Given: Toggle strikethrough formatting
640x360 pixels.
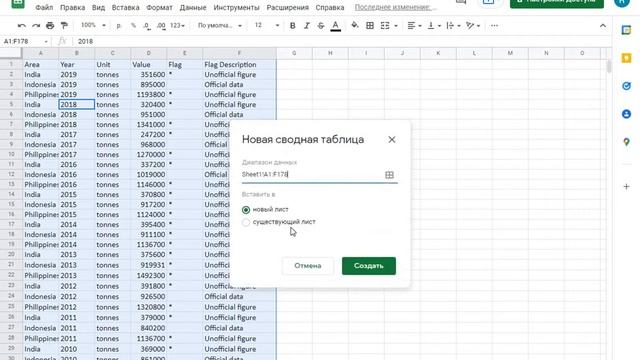Looking at the screenshot, I should (321, 26).
